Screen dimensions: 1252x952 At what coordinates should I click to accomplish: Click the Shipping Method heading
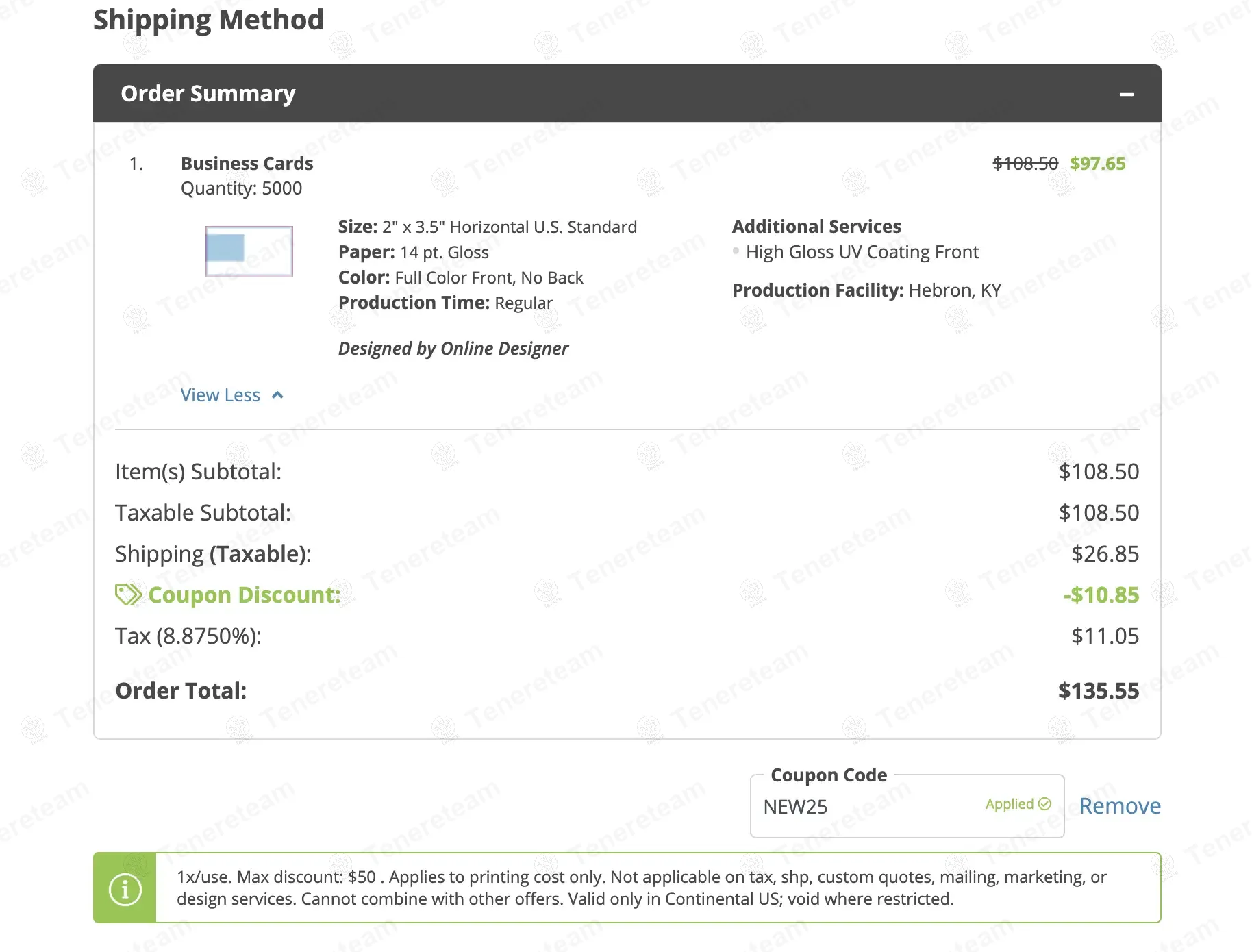208,20
